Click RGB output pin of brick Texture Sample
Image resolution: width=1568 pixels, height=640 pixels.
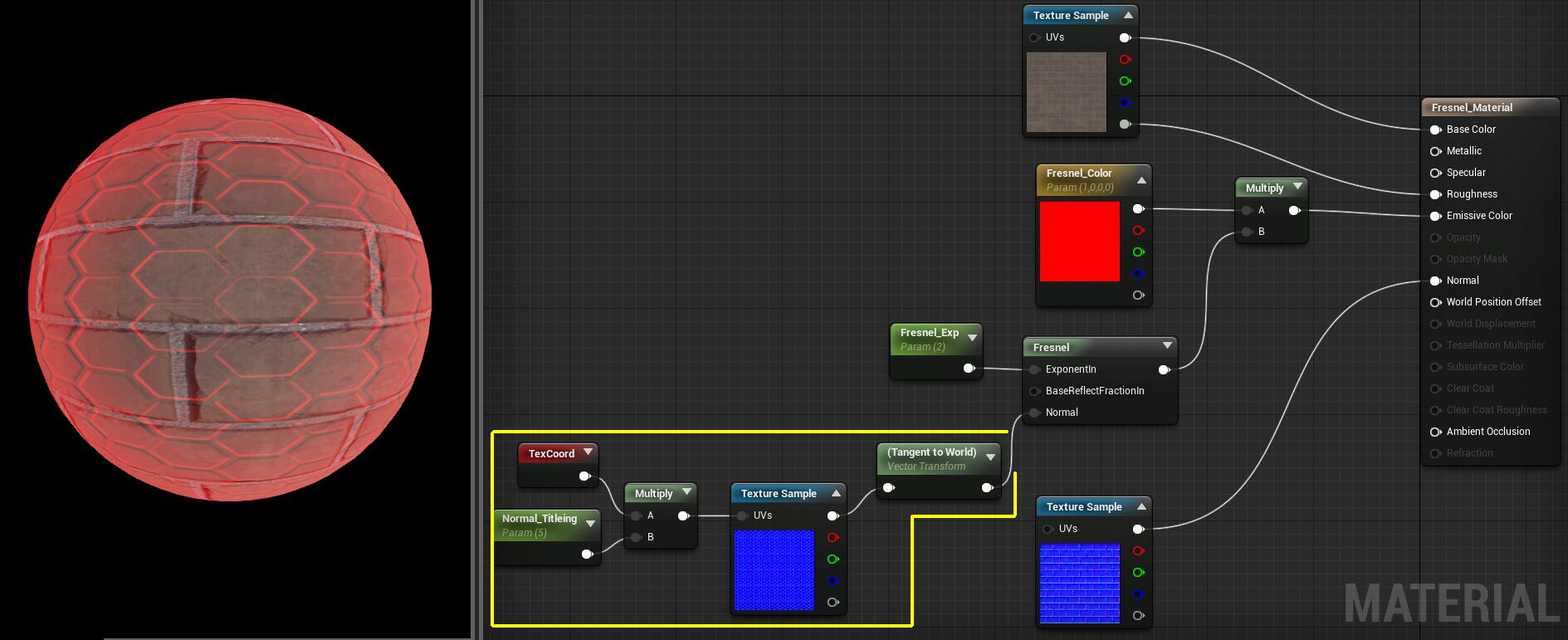(x=1125, y=37)
